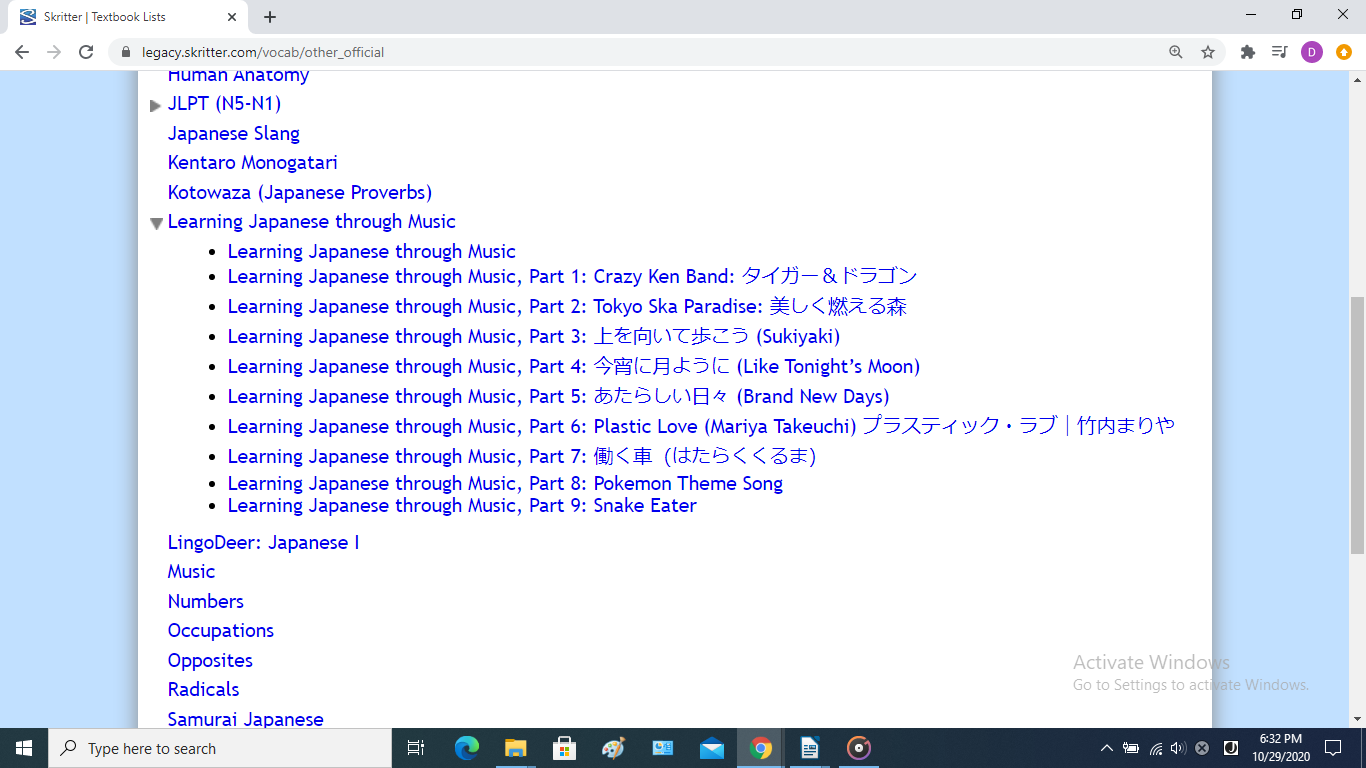Viewport: 1366px width, 768px height.
Task: Open the Paint palette taskbar icon
Action: coord(614,748)
